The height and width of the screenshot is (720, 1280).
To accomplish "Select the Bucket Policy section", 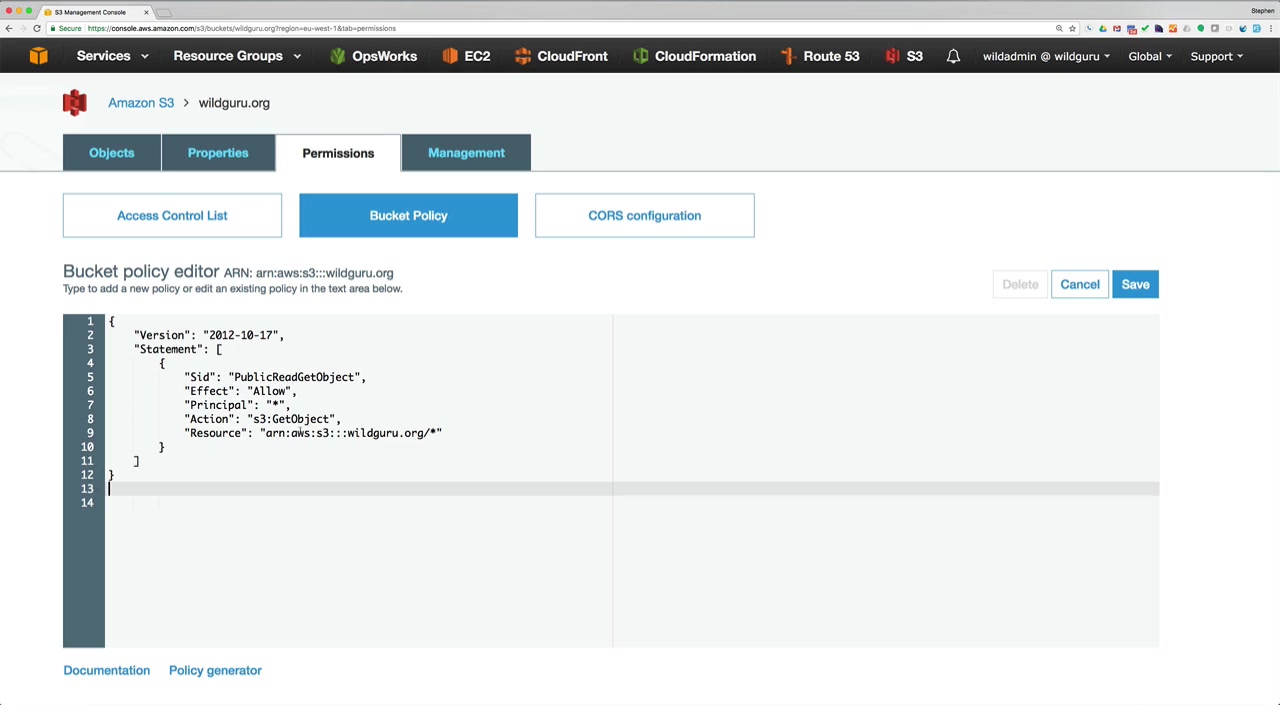I will [408, 216].
